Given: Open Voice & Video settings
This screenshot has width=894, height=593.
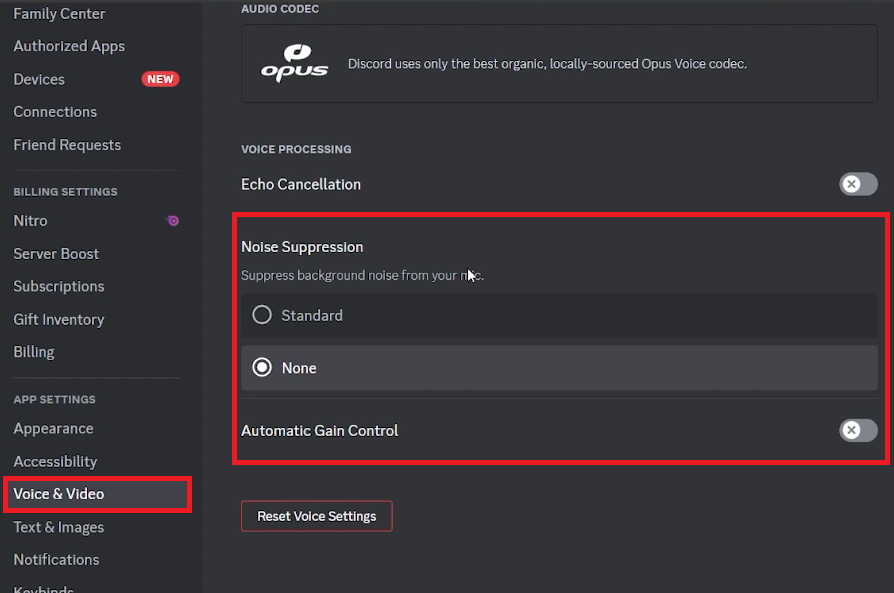Looking at the screenshot, I should [x=59, y=494].
